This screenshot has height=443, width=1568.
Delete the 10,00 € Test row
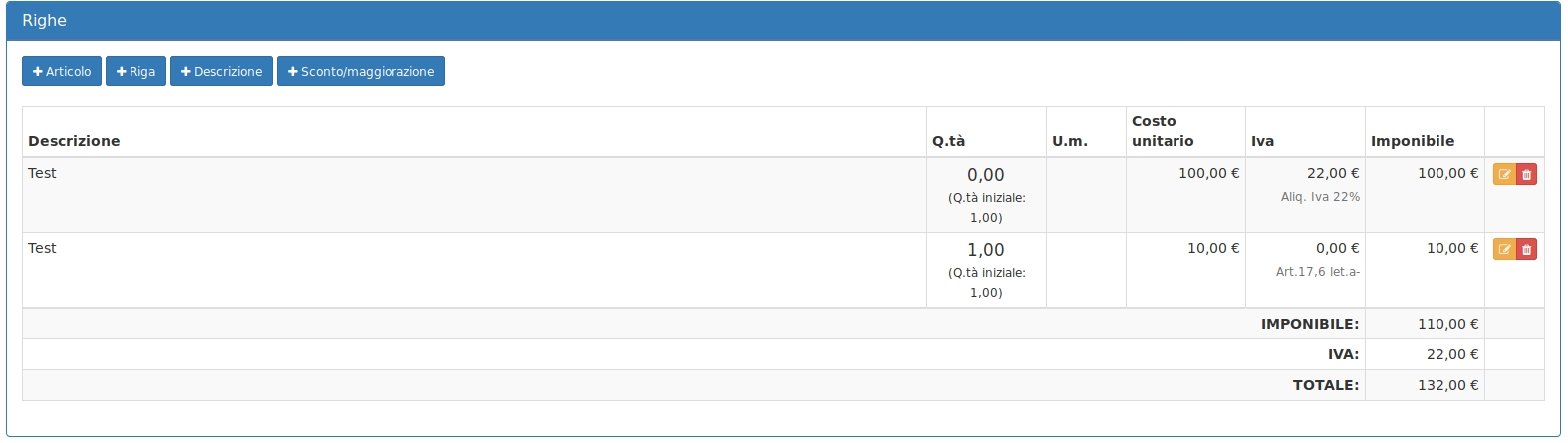[1526, 250]
